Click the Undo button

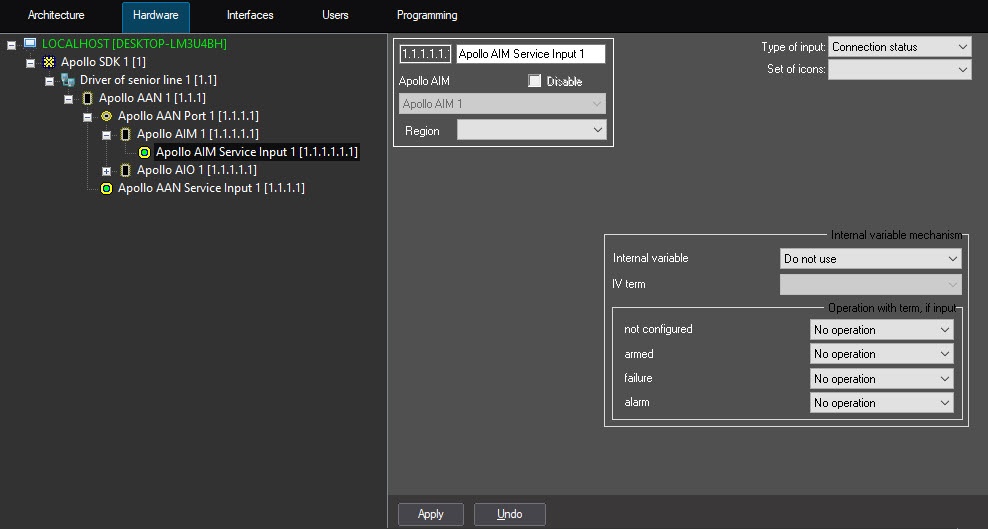(x=510, y=514)
